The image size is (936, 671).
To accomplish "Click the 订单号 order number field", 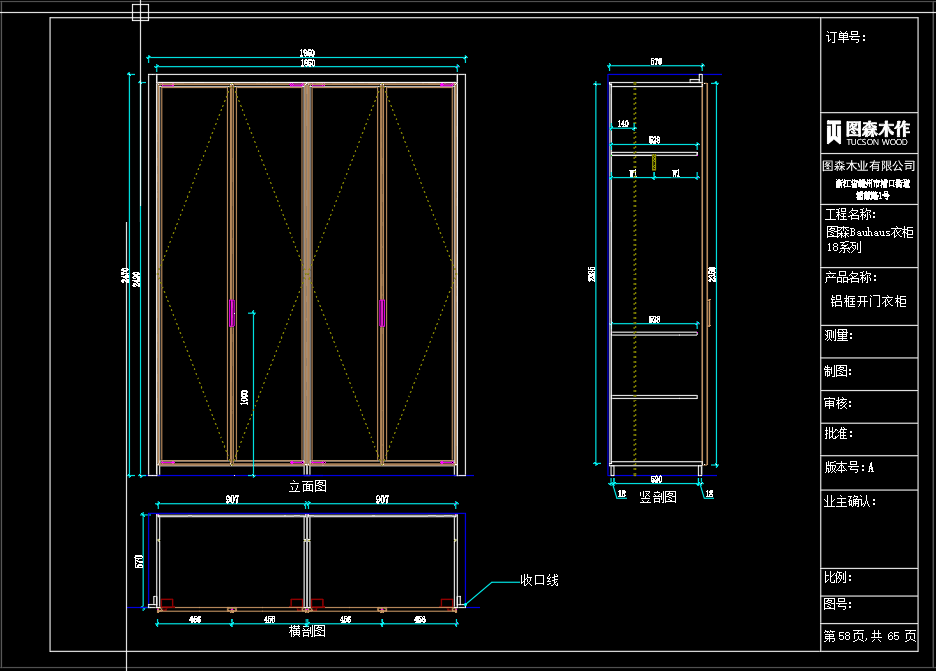I will (x=846, y=38).
